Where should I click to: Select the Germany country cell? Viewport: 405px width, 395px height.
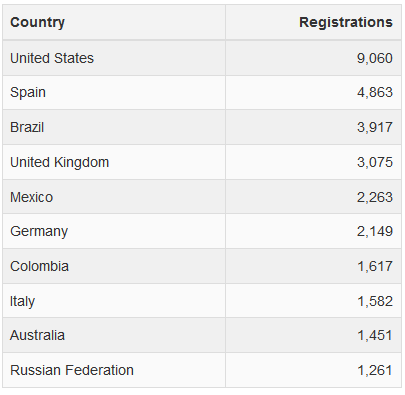click(x=114, y=231)
